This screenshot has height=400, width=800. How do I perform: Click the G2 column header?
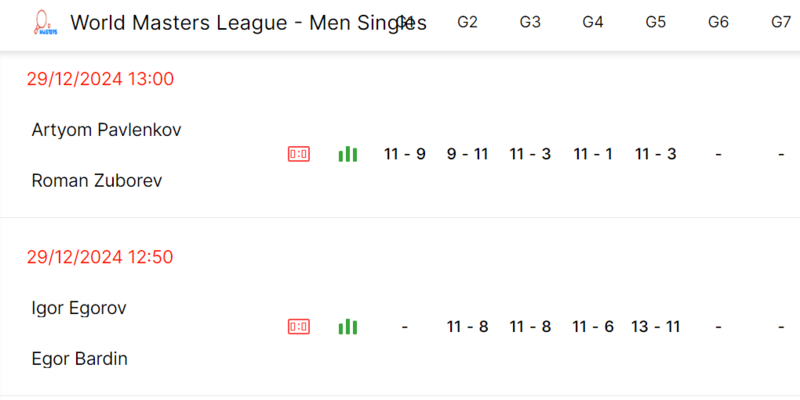[x=467, y=22]
